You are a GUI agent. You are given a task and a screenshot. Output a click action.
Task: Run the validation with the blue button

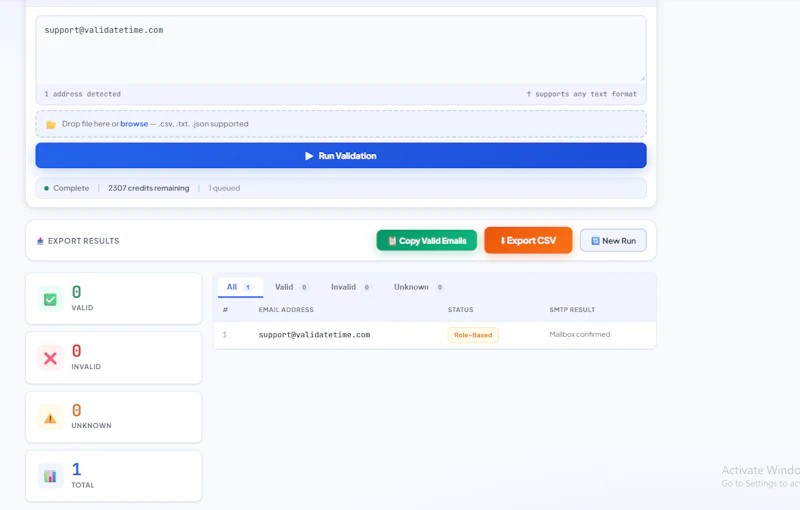[x=341, y=156]
